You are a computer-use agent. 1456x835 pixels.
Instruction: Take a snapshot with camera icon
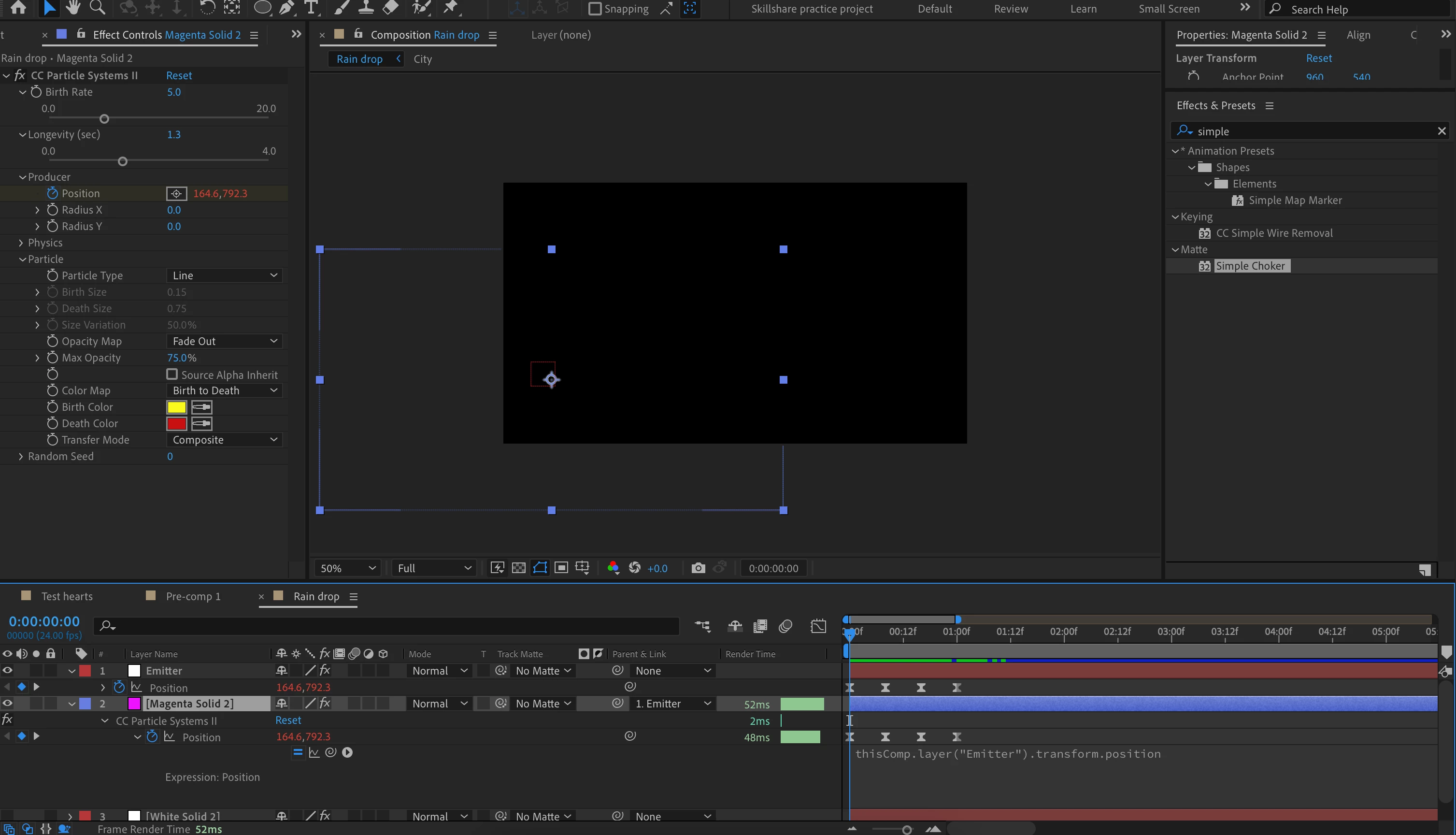698,568
